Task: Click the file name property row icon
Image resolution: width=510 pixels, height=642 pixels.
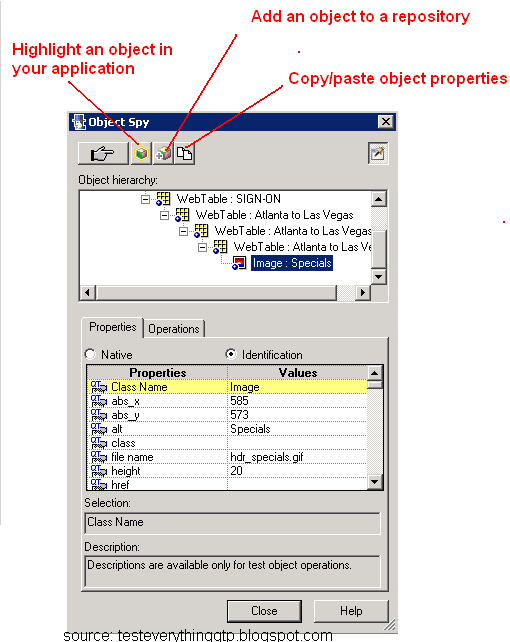Action: pos(99,457)
